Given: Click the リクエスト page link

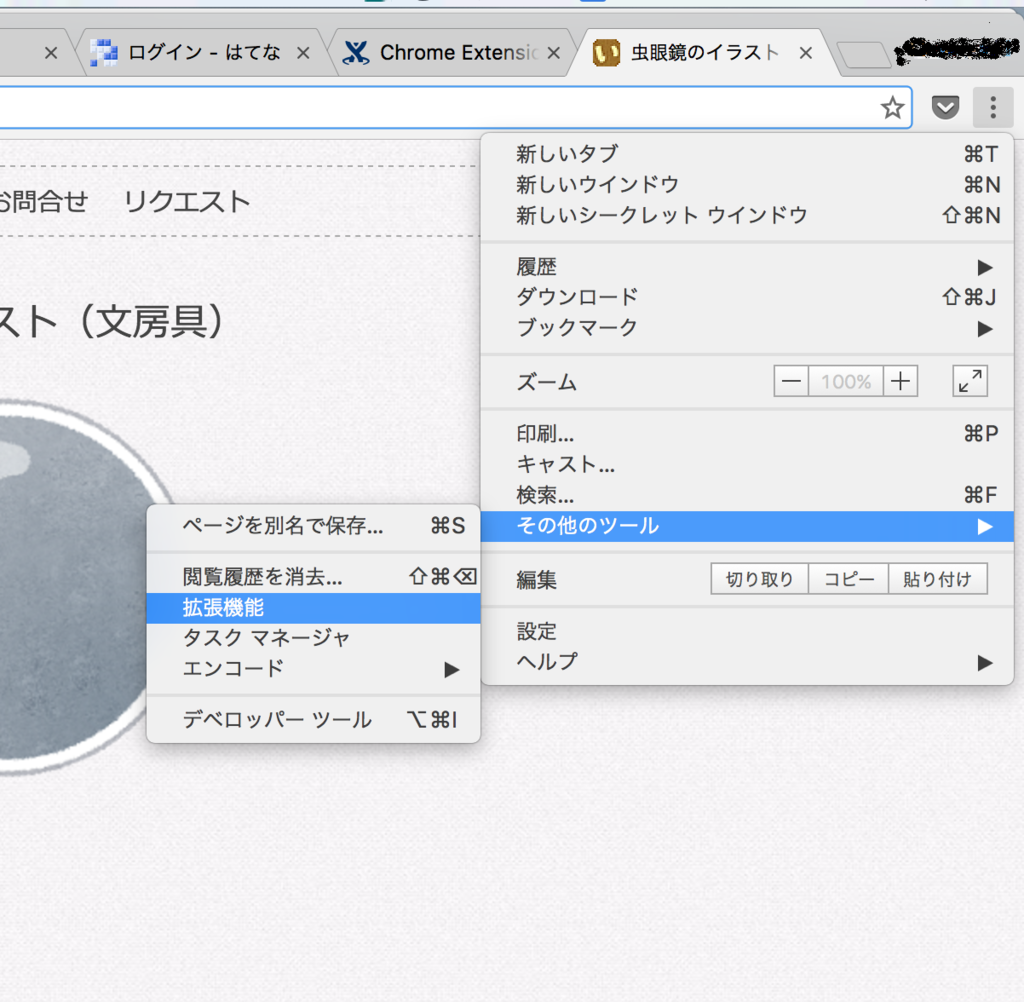Looking at the screenshot, I should point(187,202).
